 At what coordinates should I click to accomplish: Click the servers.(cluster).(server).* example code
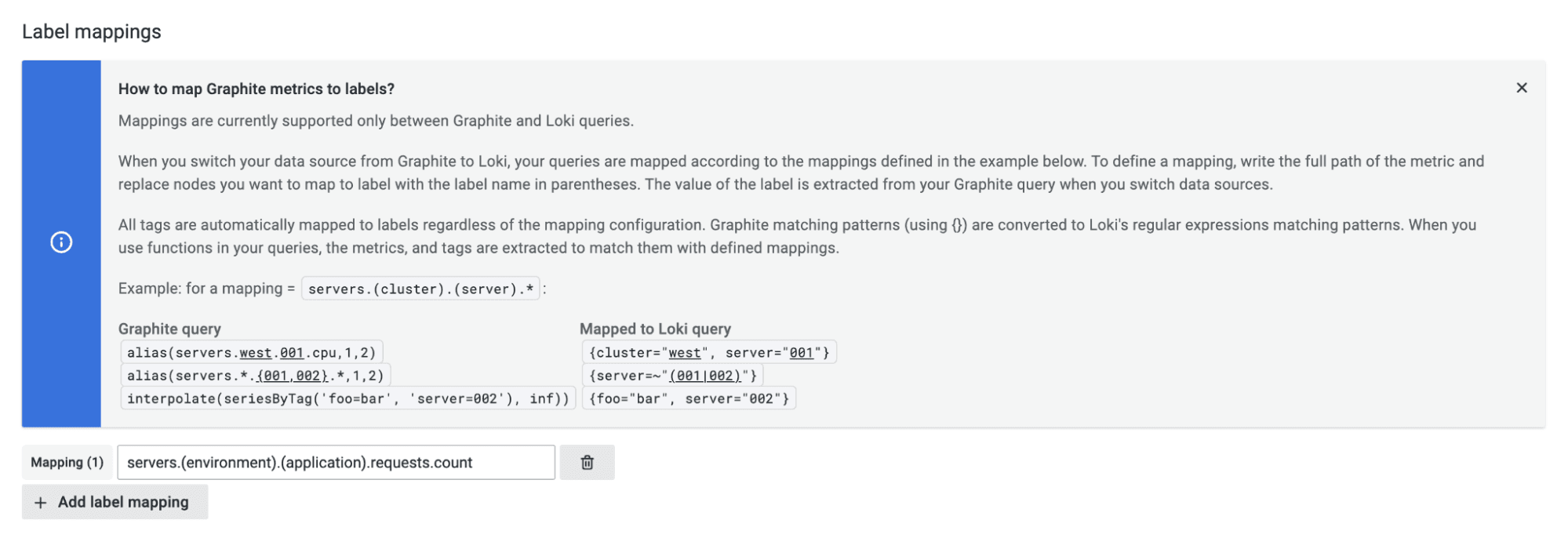(420, 289)
